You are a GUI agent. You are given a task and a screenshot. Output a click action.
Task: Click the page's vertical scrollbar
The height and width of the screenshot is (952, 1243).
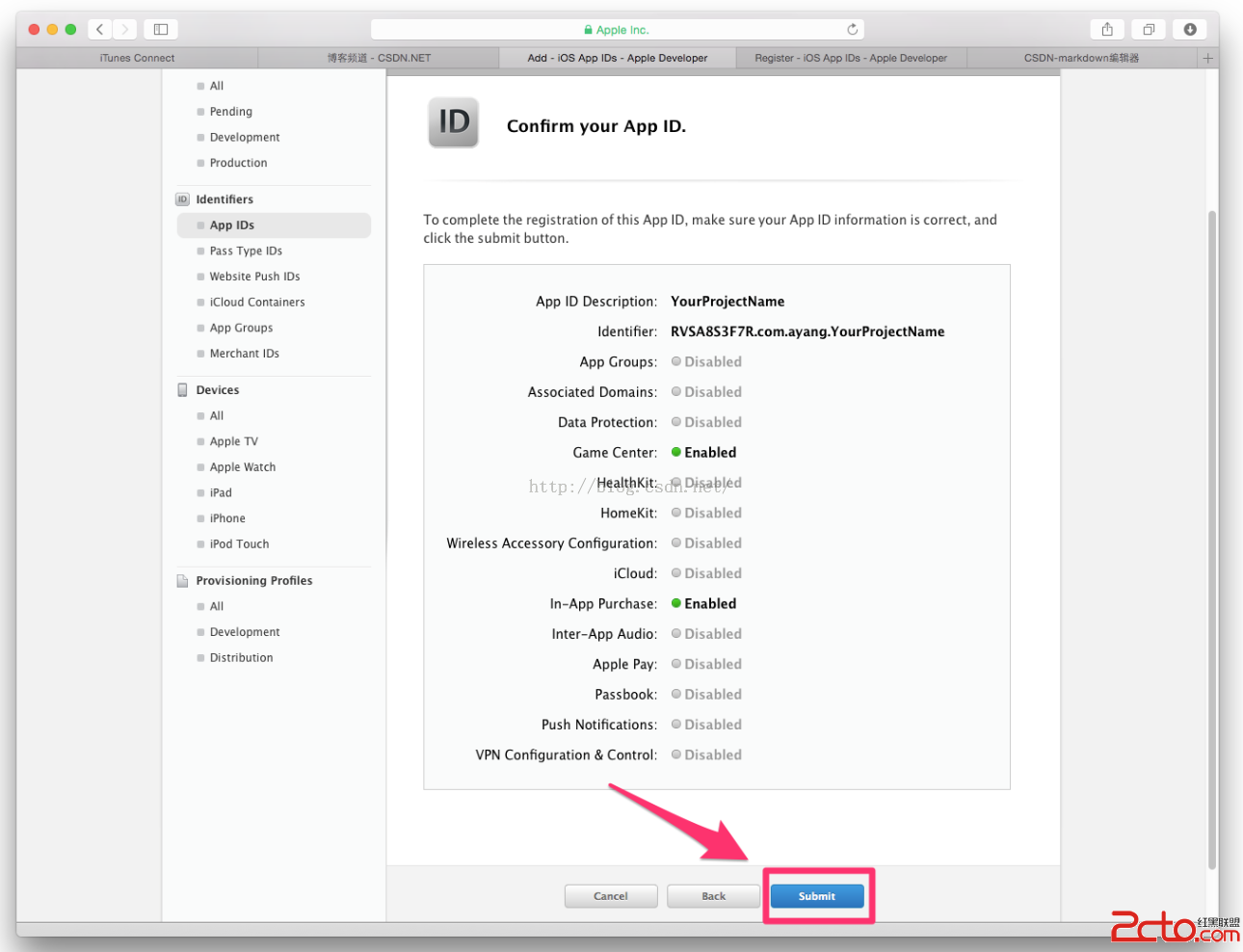tap(1212, 540)
